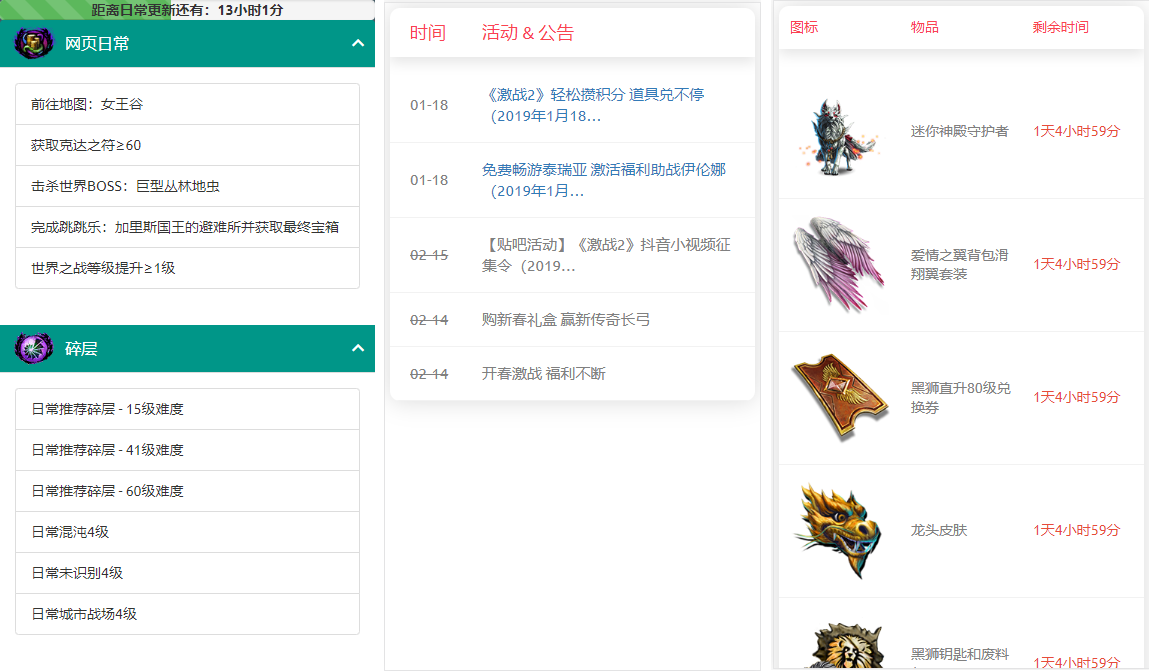The height and width of the screenshot is (671, 1150).
Task: Open the 黑狮直升80级兑换券 ticket image
Action: pos(839,397)
